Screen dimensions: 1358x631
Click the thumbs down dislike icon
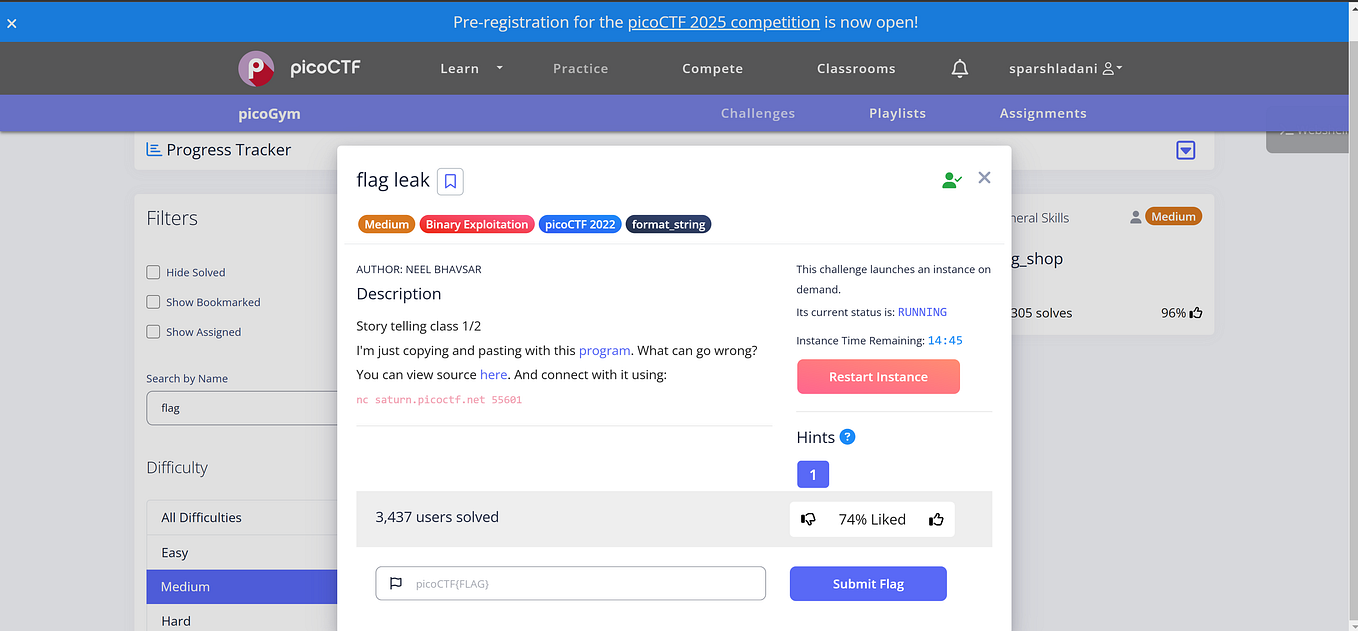click(808, 519)
